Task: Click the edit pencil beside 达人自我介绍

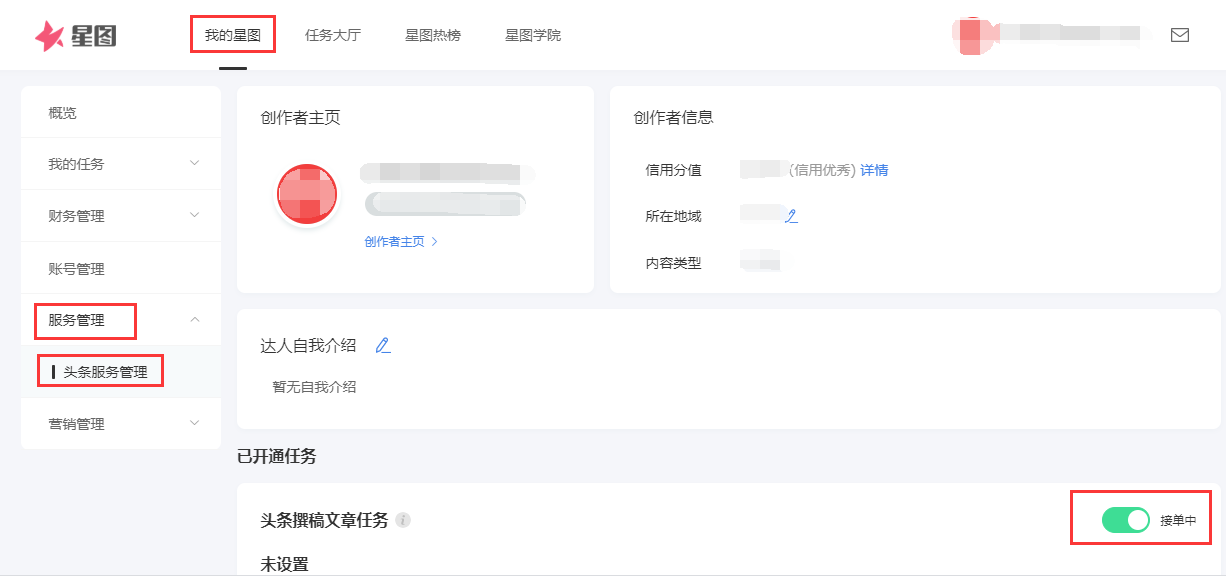Action: (383, 345)
